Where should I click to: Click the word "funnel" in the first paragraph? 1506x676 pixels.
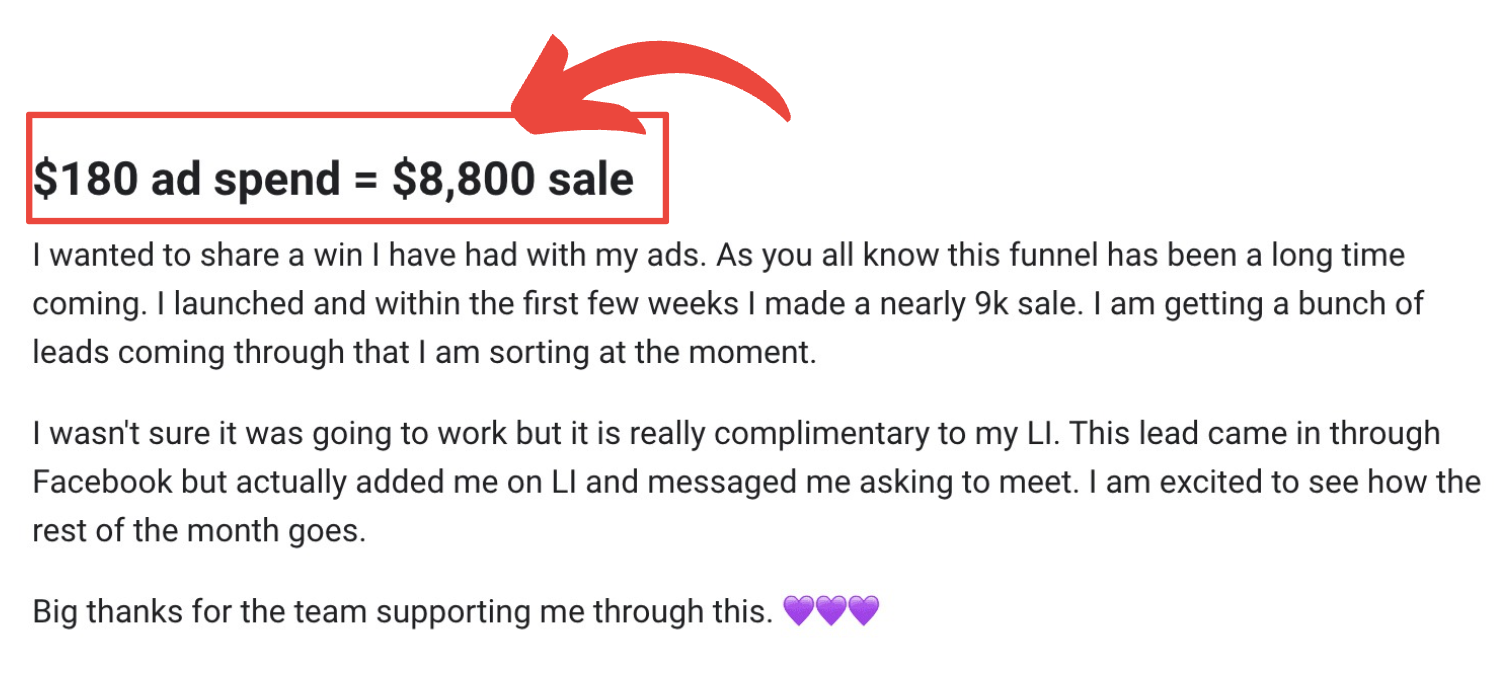(x=1047, y=256)
